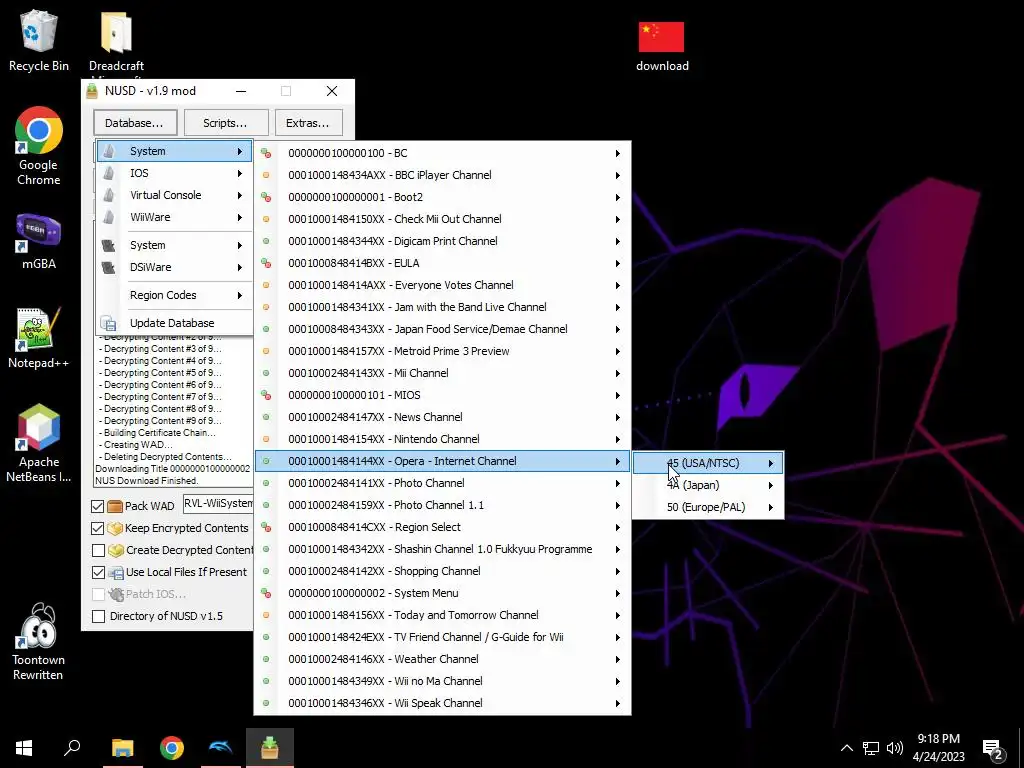Expand the Virtual Console submenu arrow
The height and width of the screenshot is (768, 1024).
pyautogui.click(x=240, y=195)
